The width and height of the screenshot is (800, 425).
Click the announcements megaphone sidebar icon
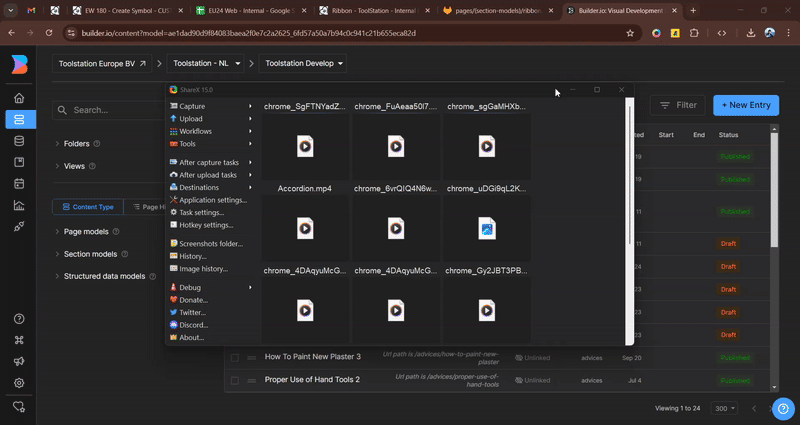(19, 361)
